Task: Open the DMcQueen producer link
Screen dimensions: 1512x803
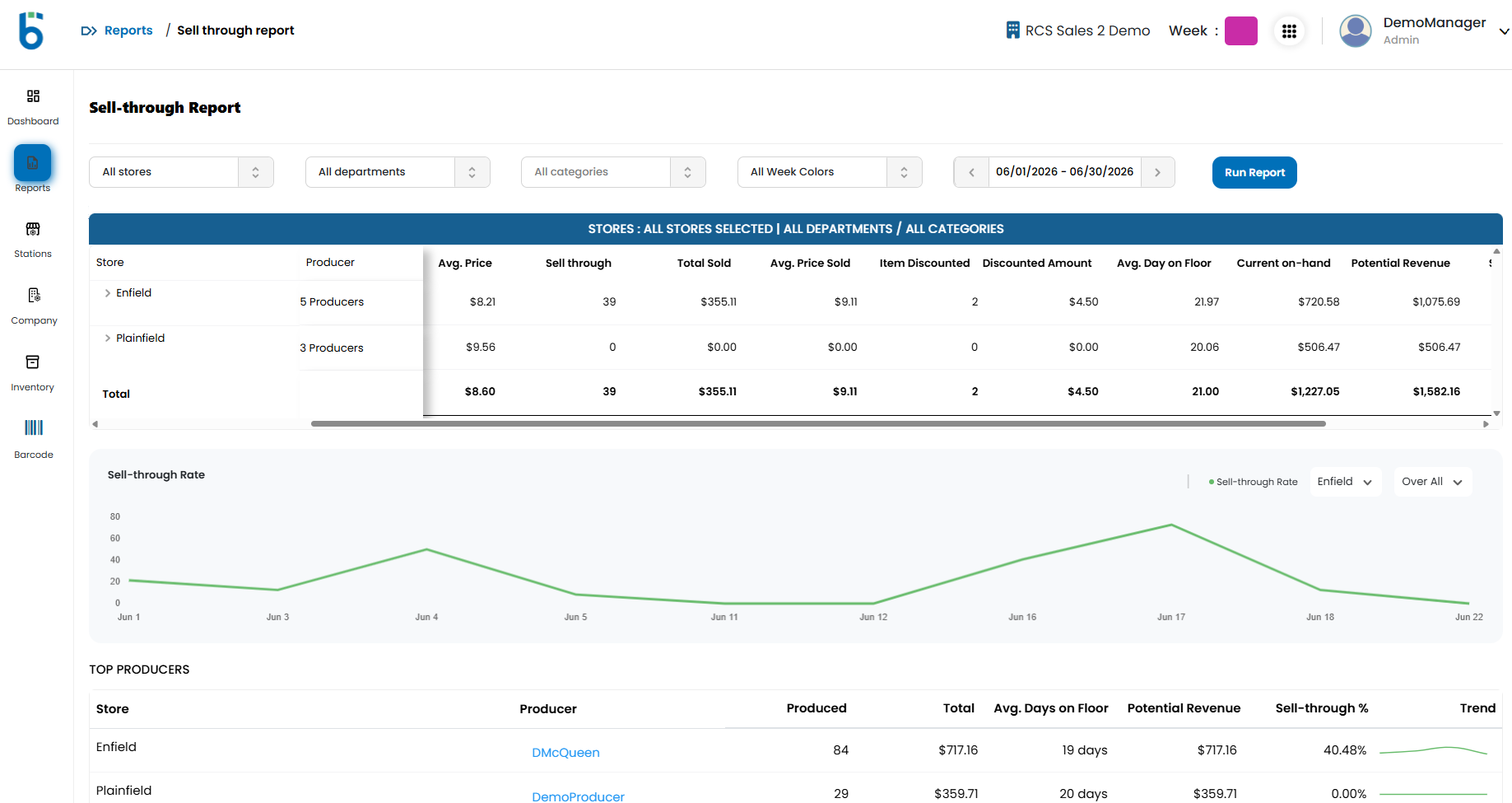Action: pos(565,753)
